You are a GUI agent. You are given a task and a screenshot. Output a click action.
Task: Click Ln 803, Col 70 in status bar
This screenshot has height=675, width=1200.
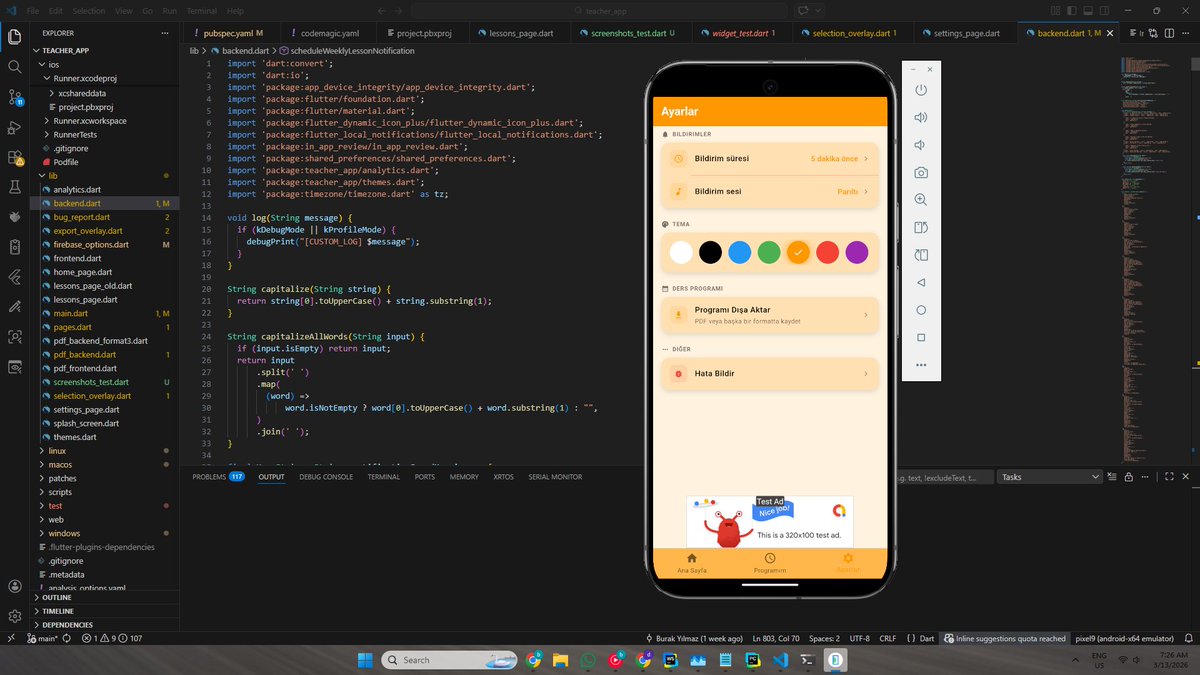(x=776, y=638)
